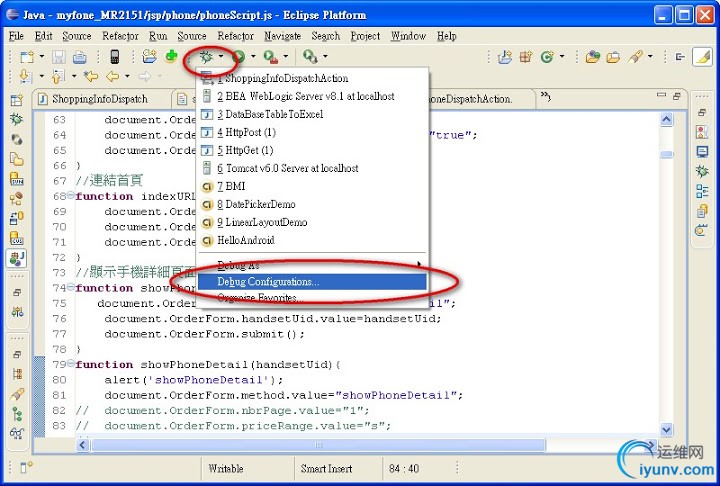
Task: Launch the HelloAndroid debug entry
Action: (312, 240)
